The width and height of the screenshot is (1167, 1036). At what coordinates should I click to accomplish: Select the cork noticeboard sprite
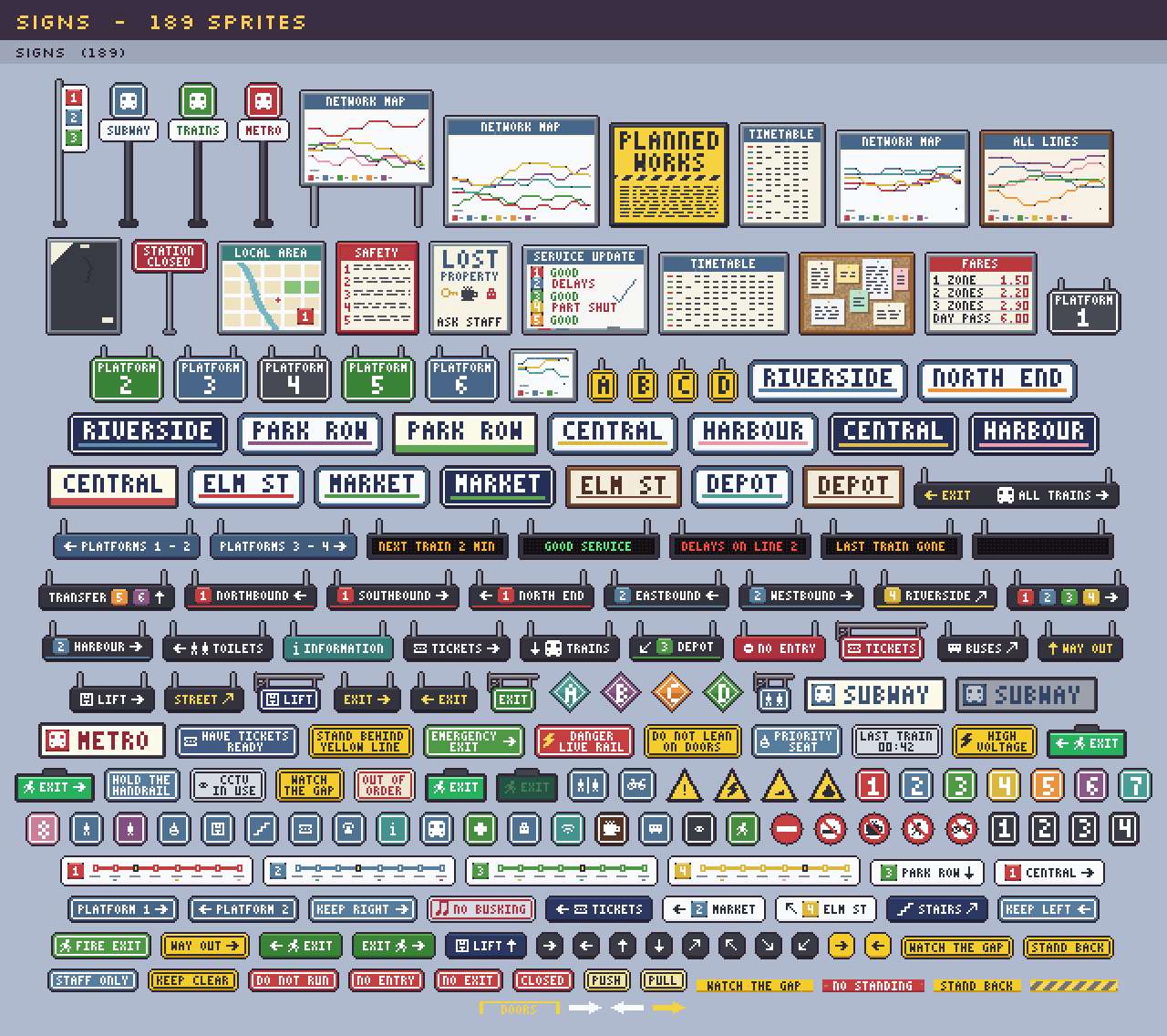856,294
